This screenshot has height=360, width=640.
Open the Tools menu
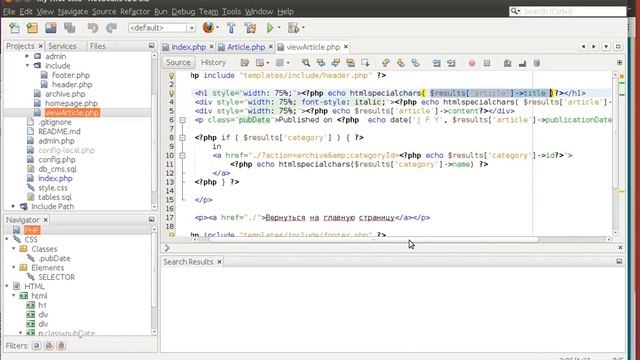pyautogui.click(x=231, y=11)
